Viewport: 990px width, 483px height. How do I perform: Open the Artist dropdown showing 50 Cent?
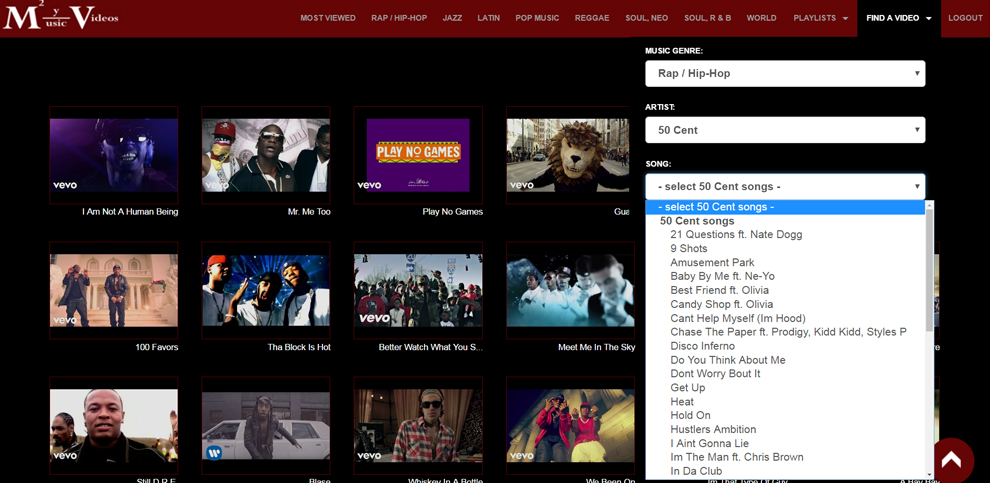pos(785,130)
